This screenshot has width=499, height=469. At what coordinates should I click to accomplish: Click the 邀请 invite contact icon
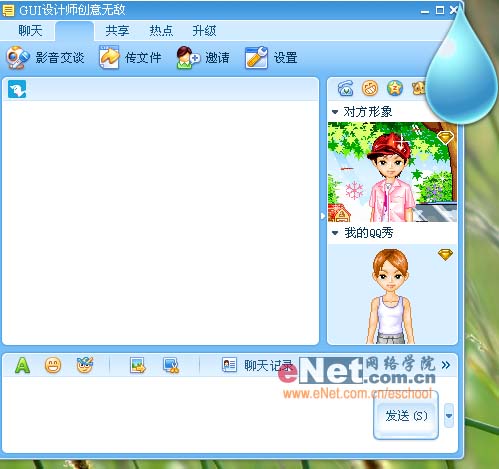tap(188, 58)
